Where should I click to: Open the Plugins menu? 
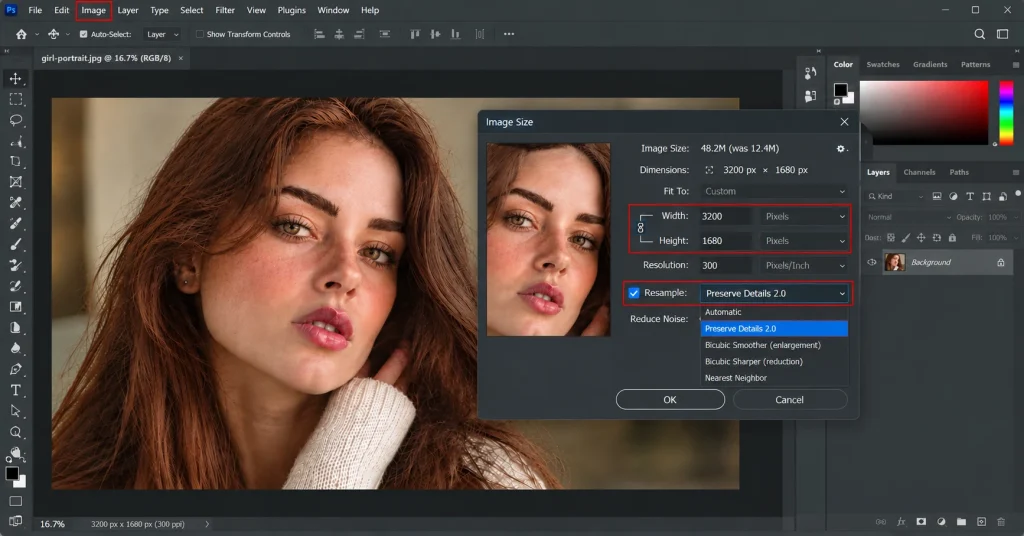pos(291,10)
